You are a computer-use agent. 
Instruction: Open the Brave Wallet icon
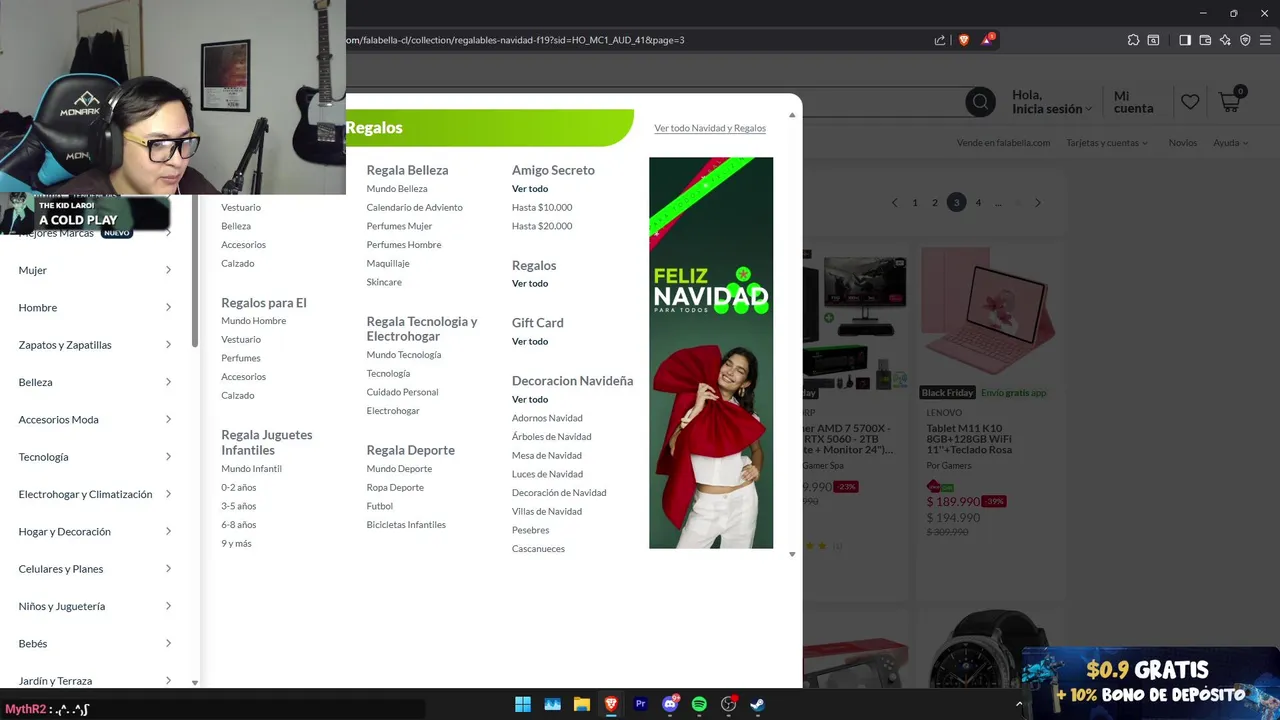point(1205,40)
